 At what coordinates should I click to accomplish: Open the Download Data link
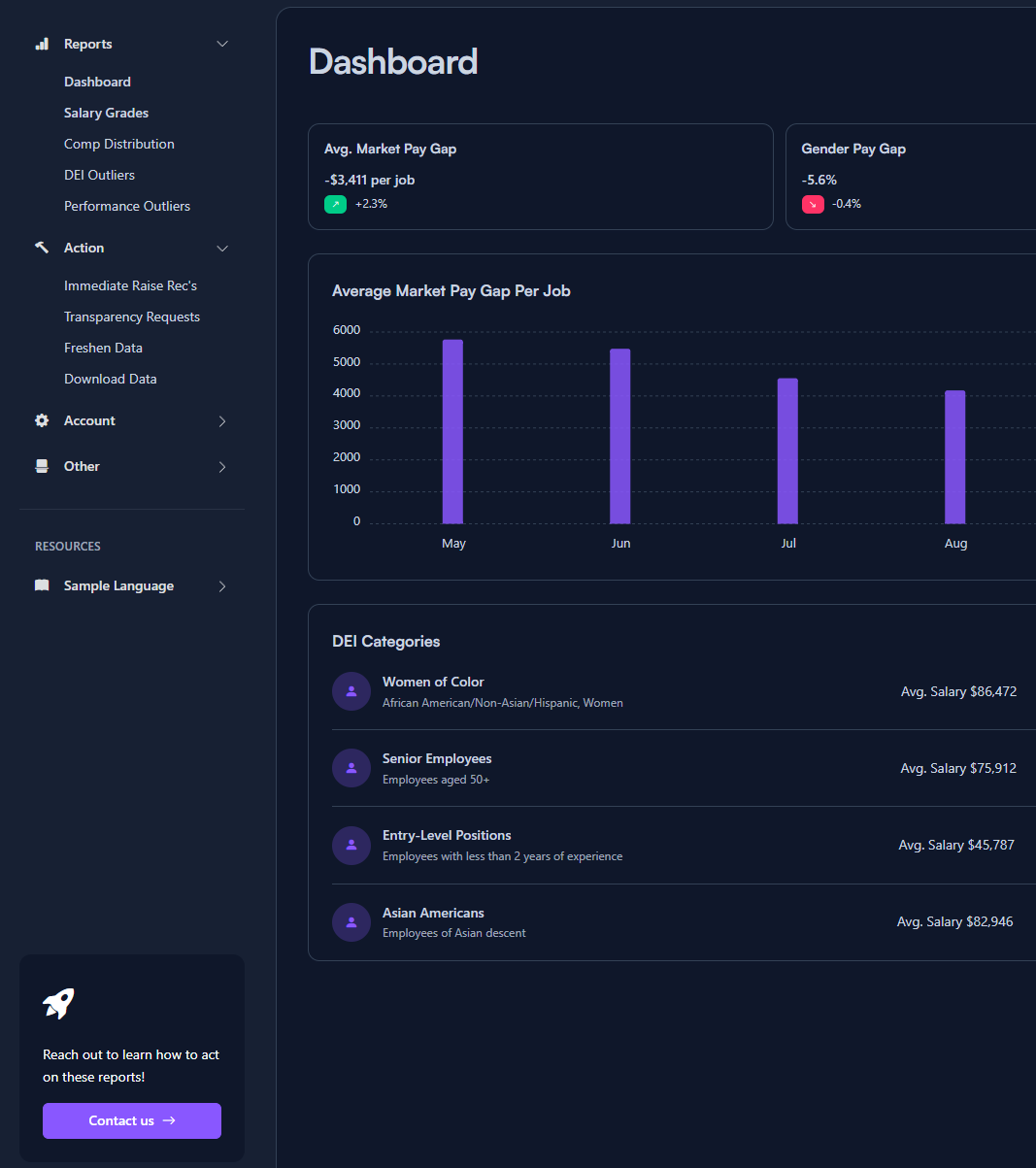110,379
